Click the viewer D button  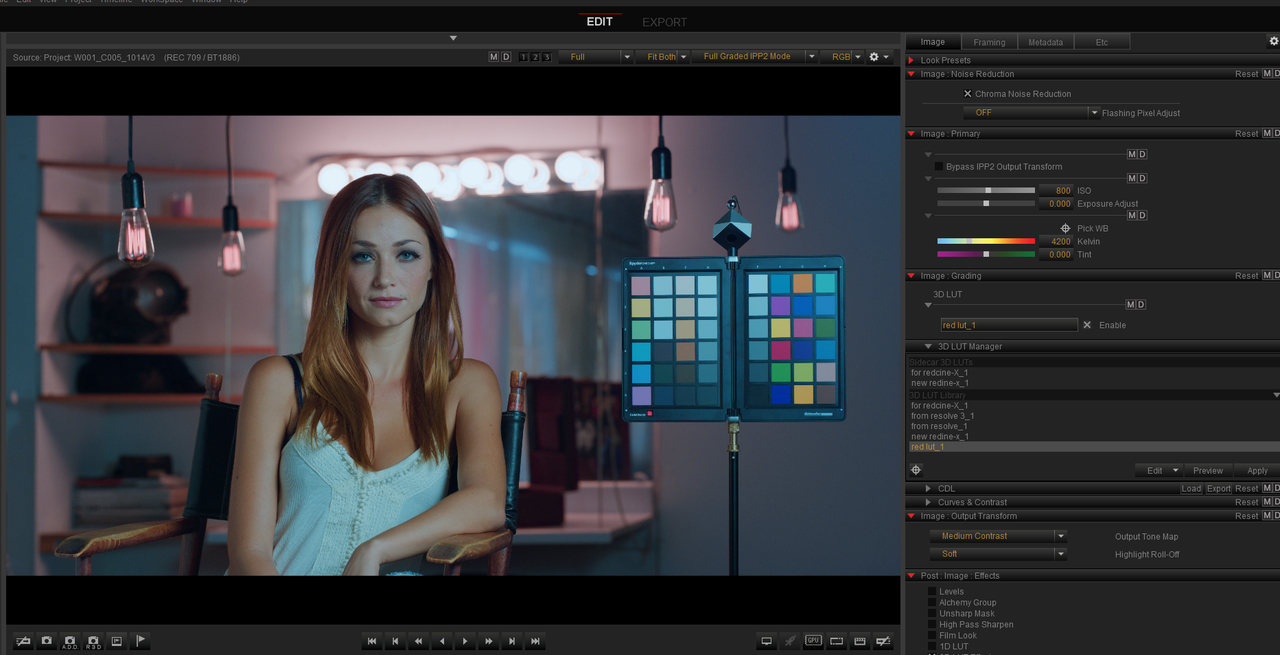(506, 57)
